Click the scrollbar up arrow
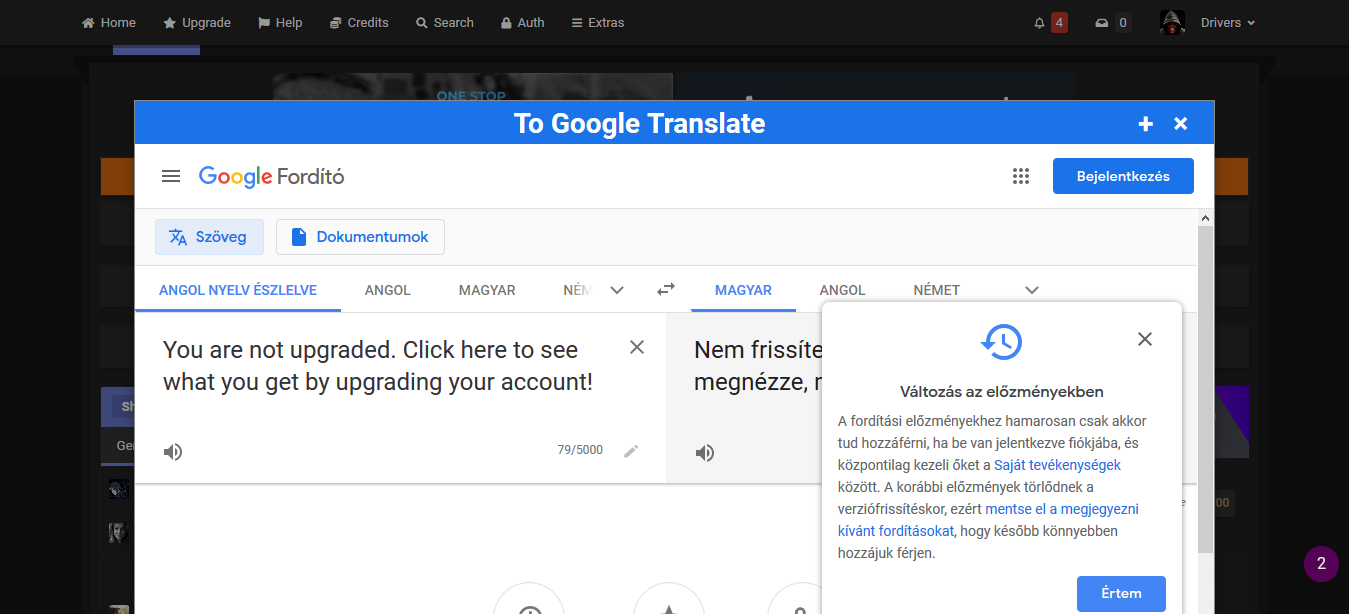 (1205, 217)
